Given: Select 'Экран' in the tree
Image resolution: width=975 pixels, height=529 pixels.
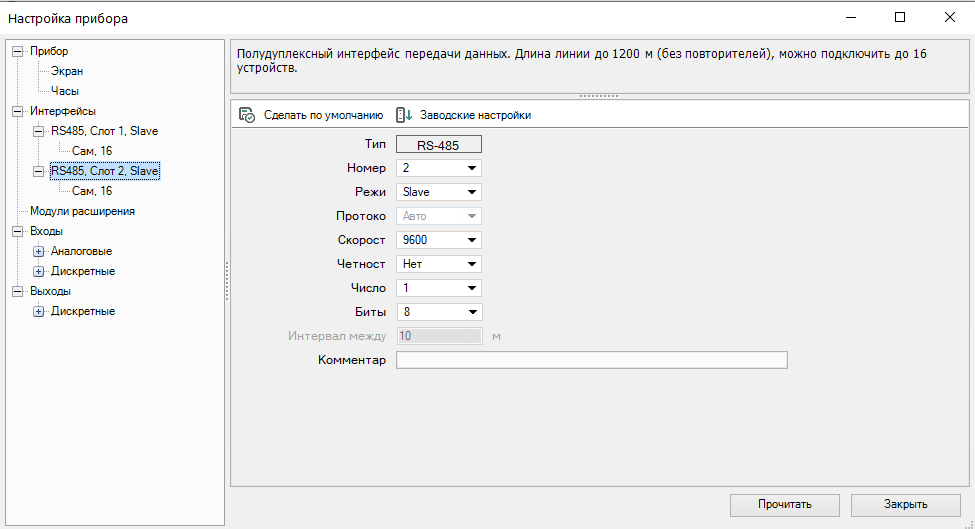Looking at the screenshot, I should pyautogui.click(x=67, y=71).
